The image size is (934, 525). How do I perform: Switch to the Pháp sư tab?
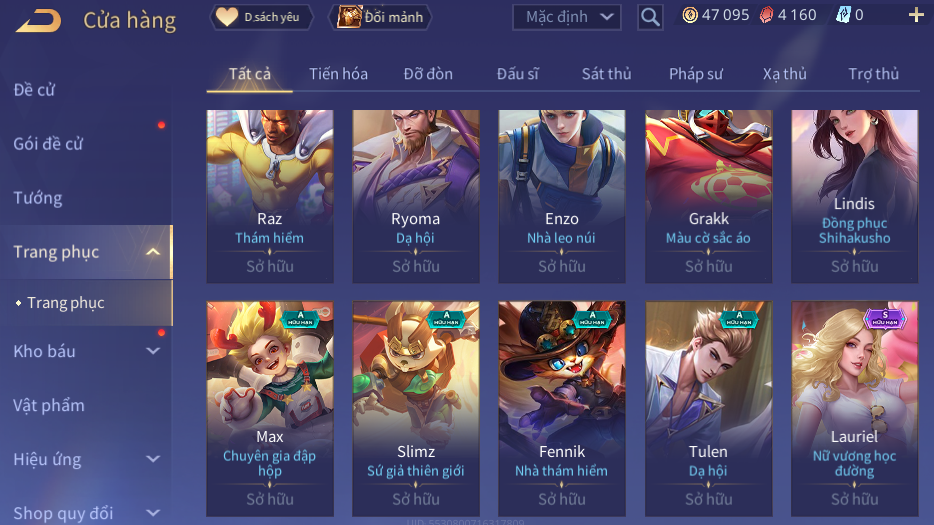(696, 74)
